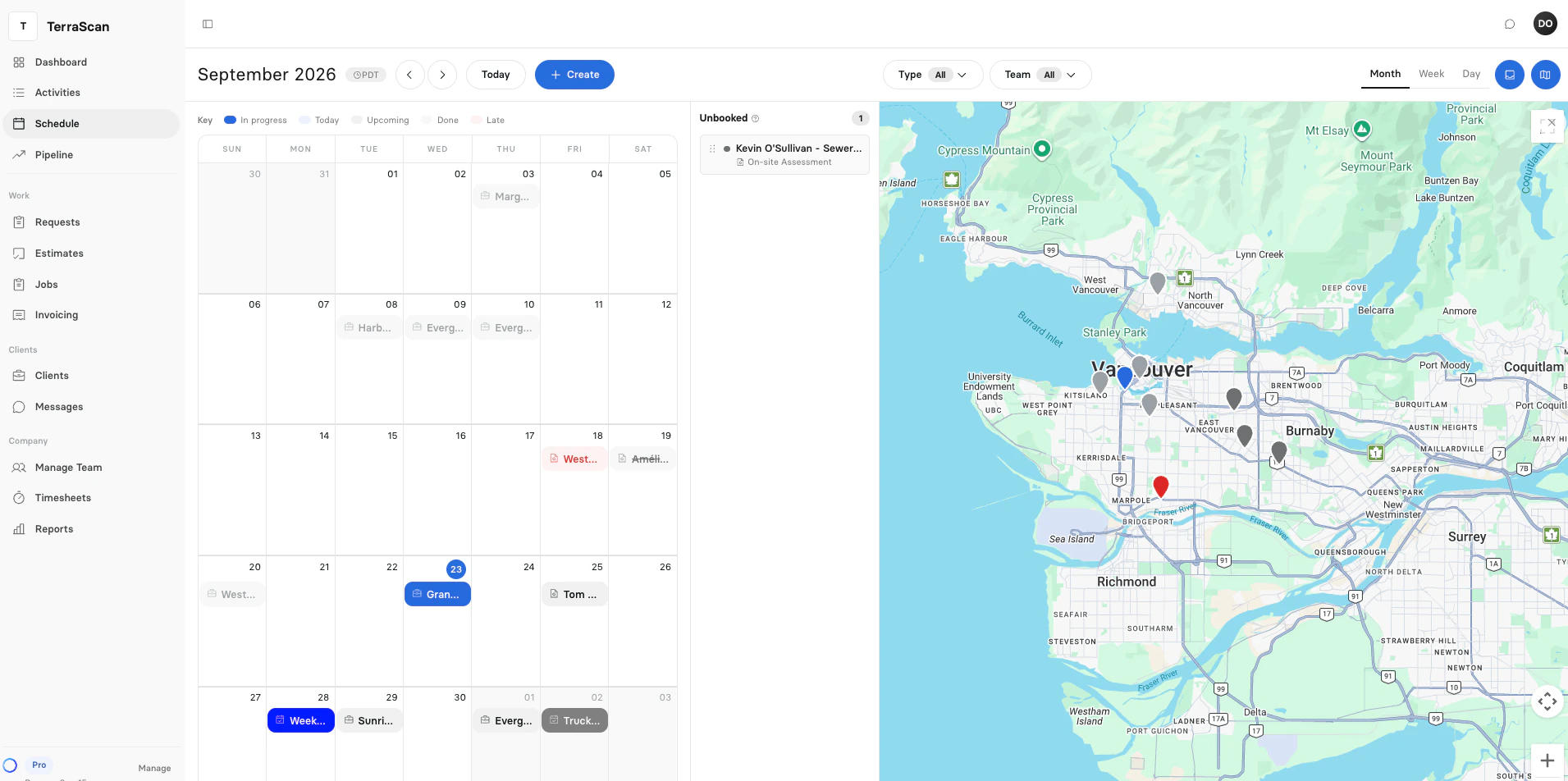Click the map pan control

tap(1547, 701)
